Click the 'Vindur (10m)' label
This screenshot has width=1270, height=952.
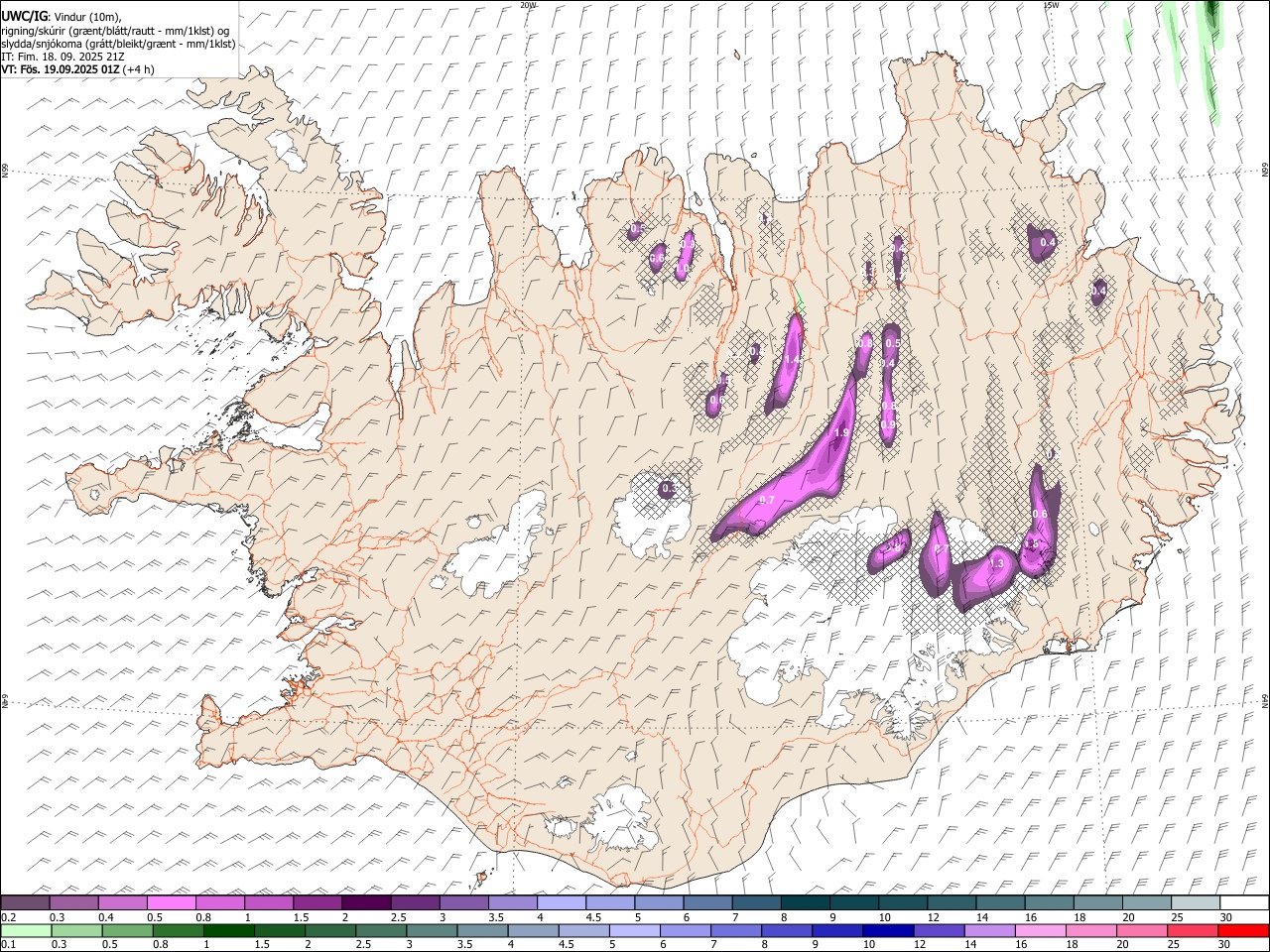pos(87,17)
